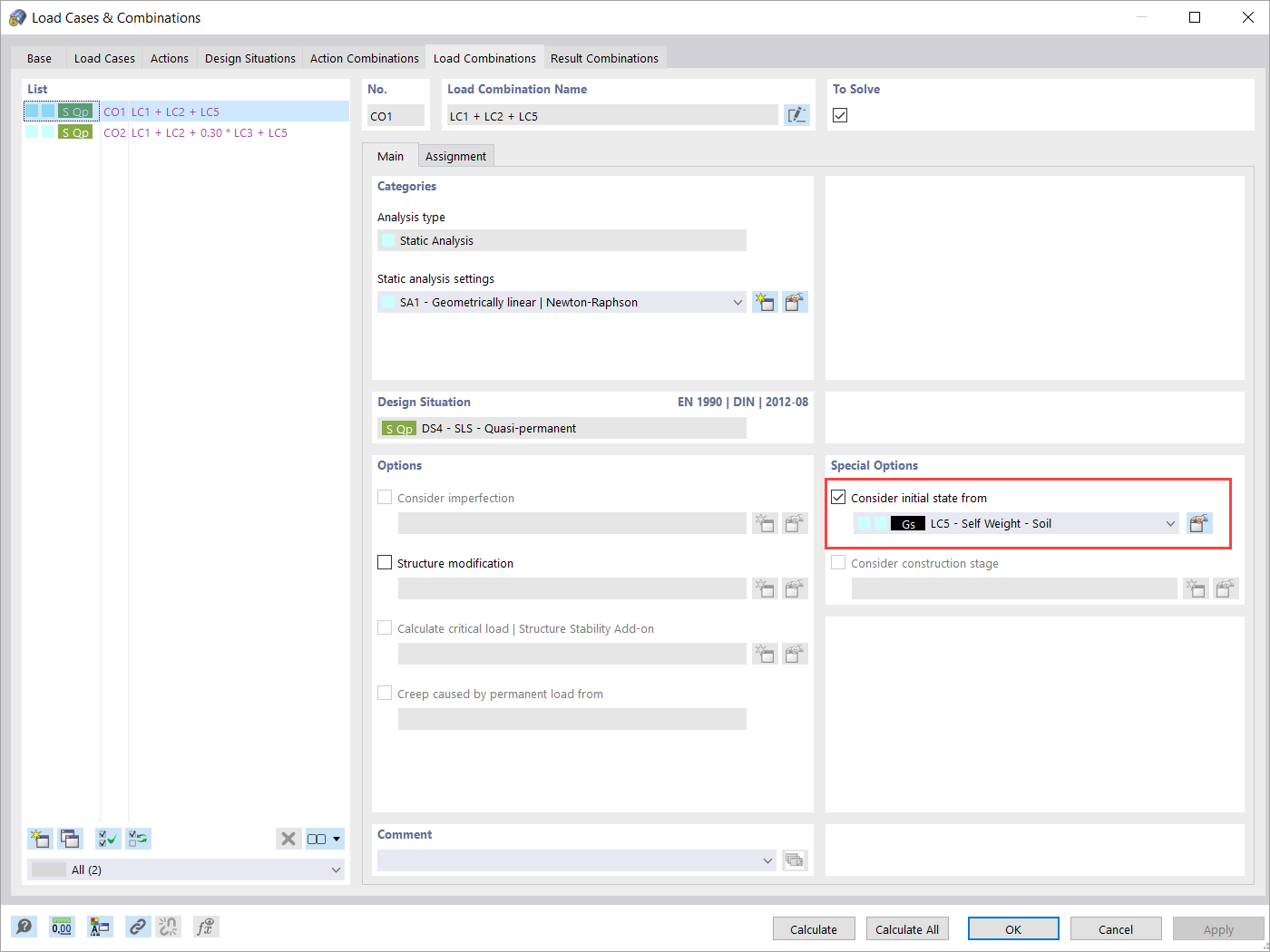Edit LC5 initial state settings via its edit icon
1270x952 pixels.
[1199, 523]
